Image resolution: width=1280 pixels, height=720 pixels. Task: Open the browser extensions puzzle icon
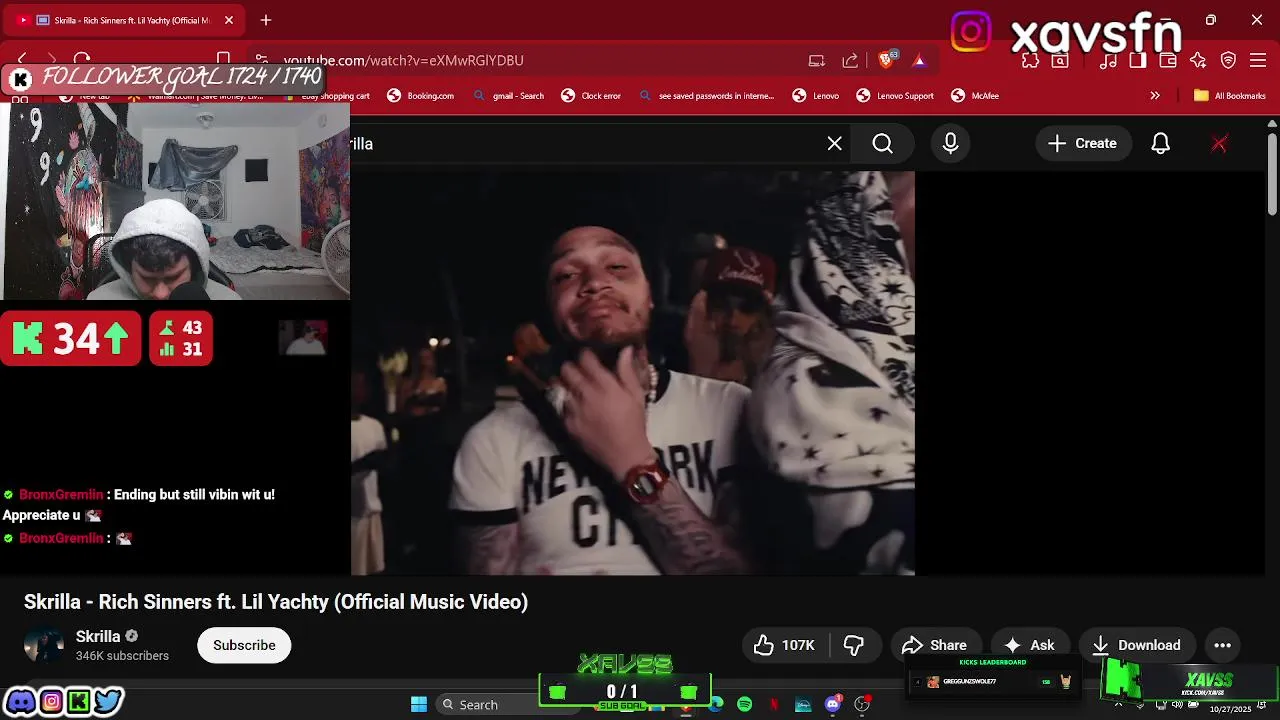pos(1030,60)
